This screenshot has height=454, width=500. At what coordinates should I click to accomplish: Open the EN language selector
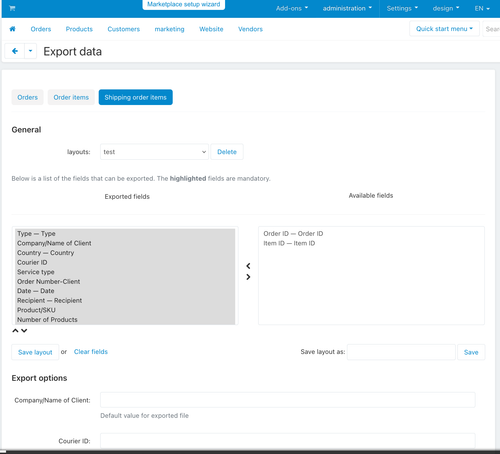482,8
